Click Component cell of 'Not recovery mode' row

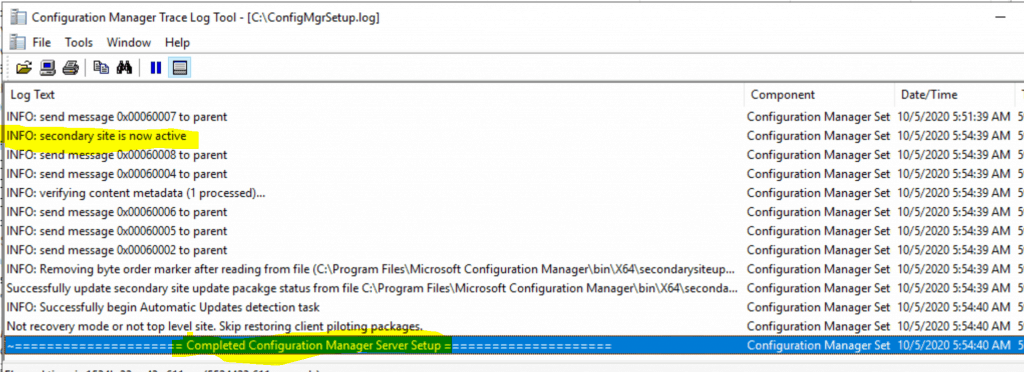[x=819, y=325]
